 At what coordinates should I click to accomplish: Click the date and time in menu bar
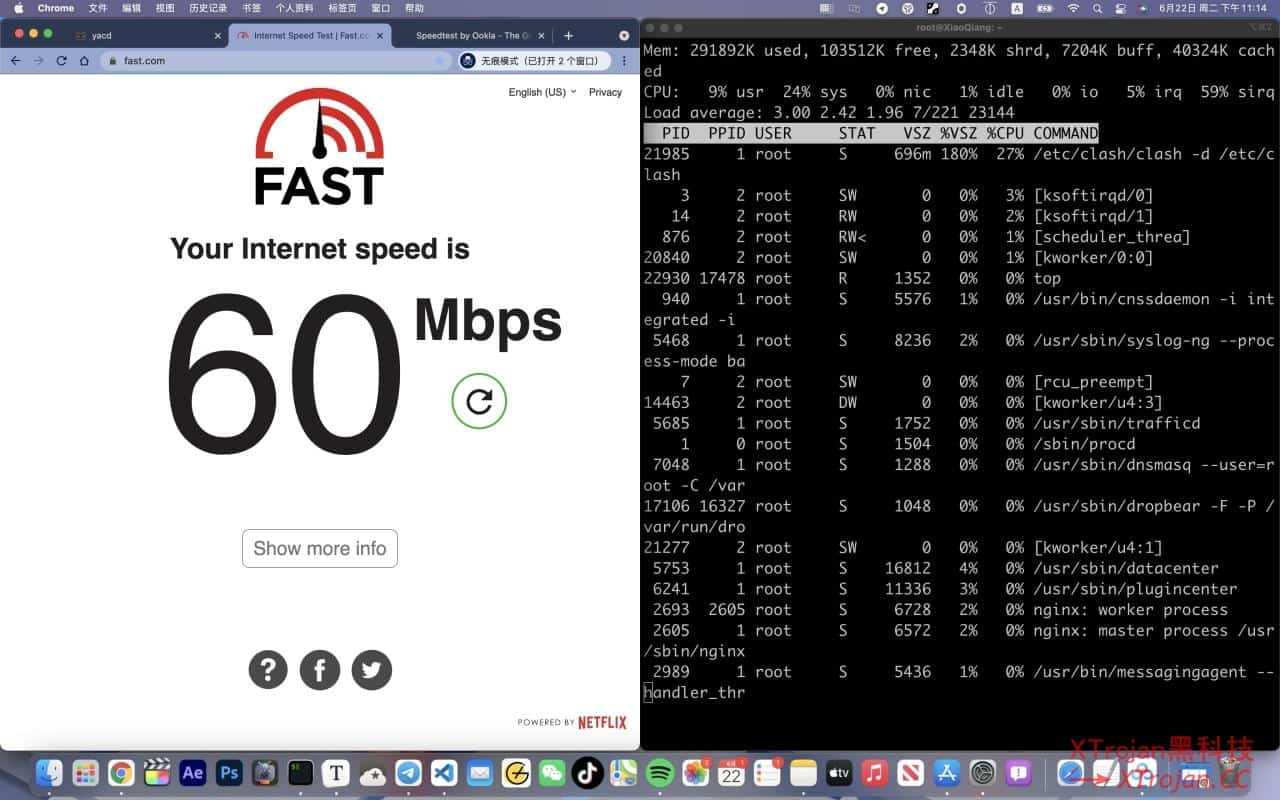(x=1214, y=8)
